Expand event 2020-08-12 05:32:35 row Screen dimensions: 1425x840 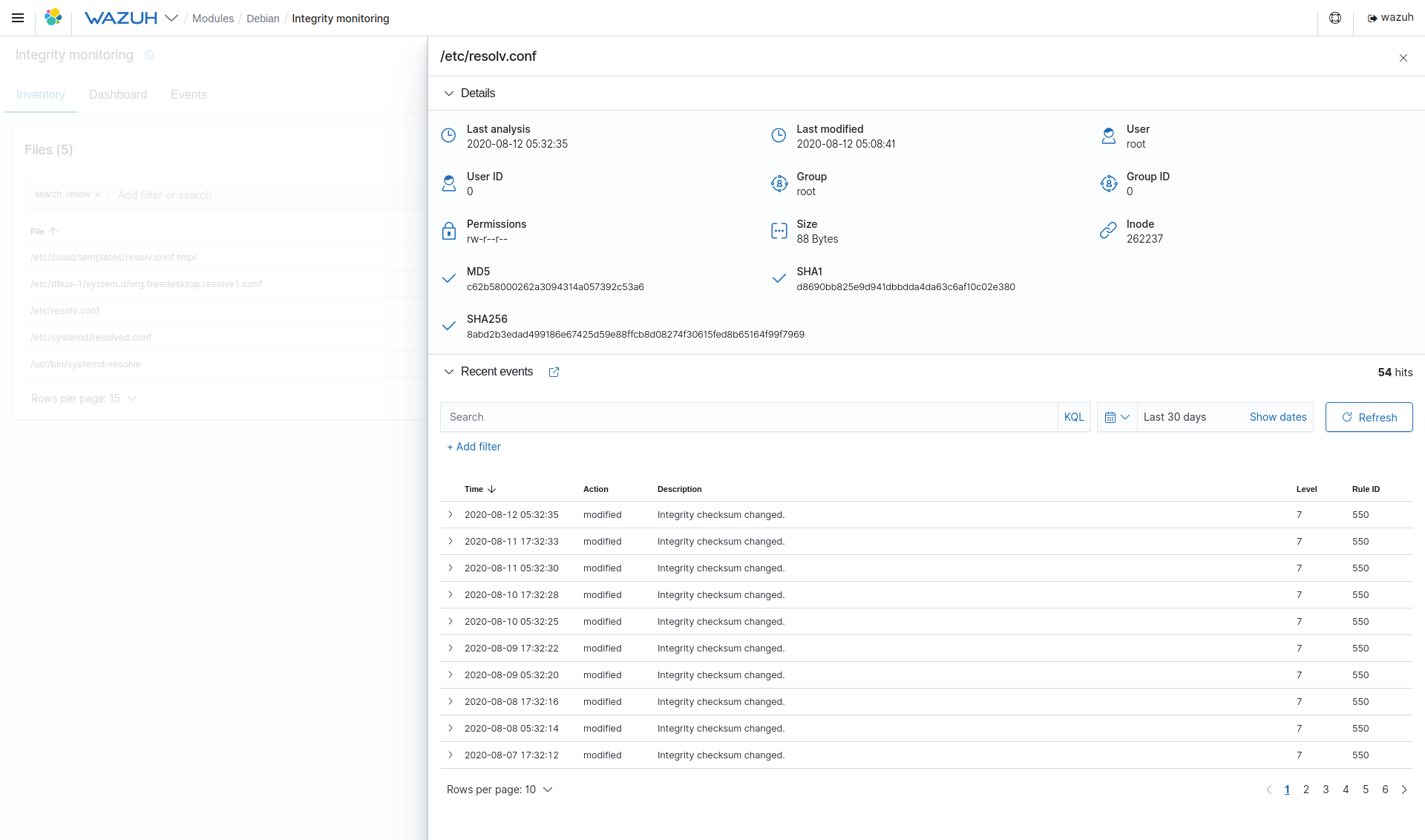[451, 514]
